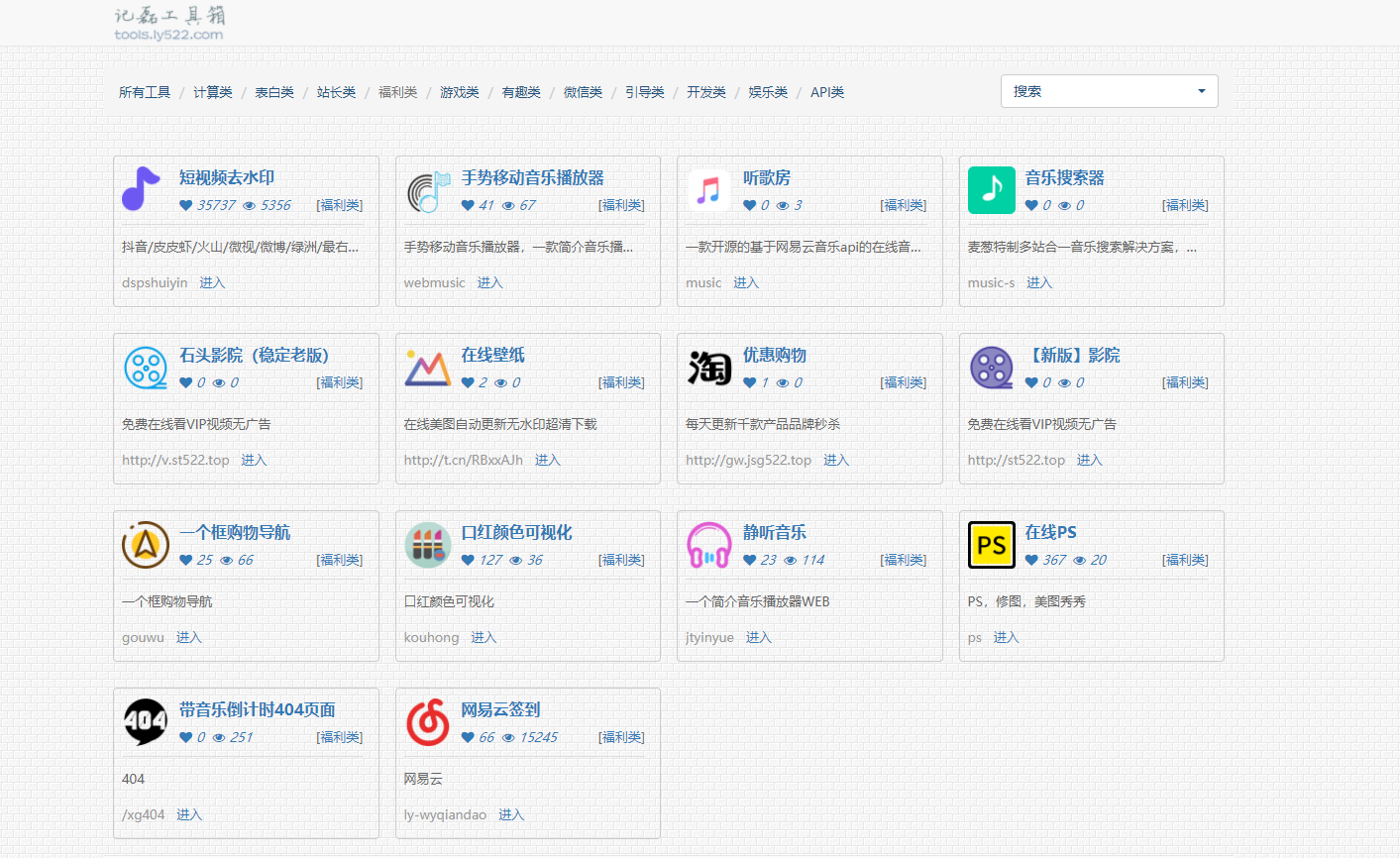Click the mountain icon on 在线壁纸 card
This screenshot has height=858, width=1400.
point(427,367)
